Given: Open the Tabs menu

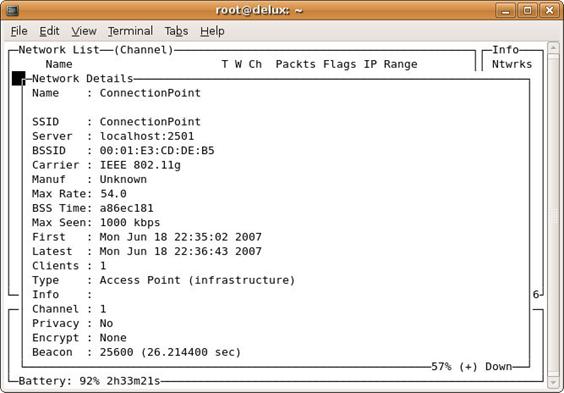Looking at the screenshot, I should pyautogui.click(x=176, y=31).
